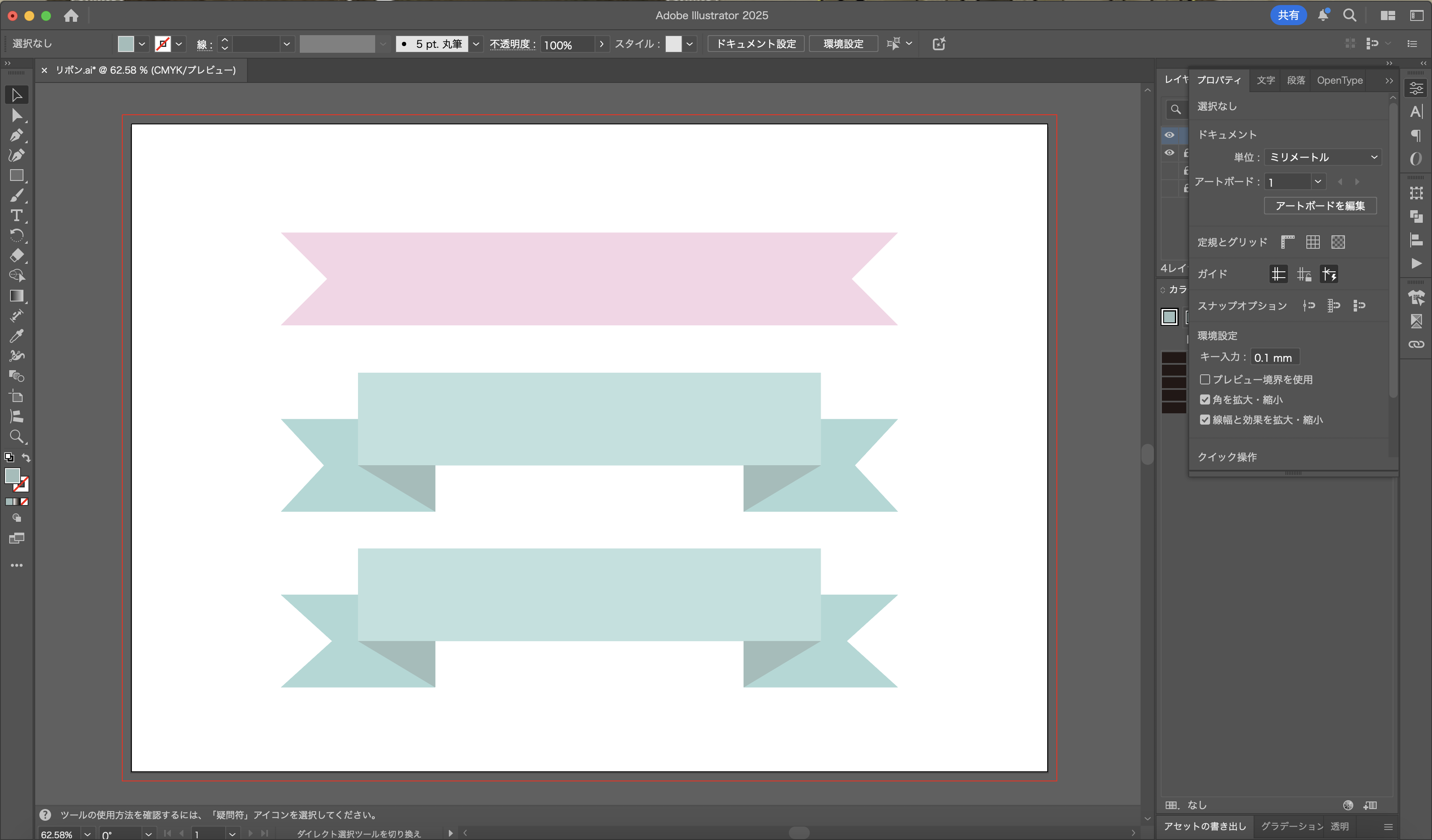Choose the Eyedropper tool
The image size is (1432, 840).
coord(16,336)
